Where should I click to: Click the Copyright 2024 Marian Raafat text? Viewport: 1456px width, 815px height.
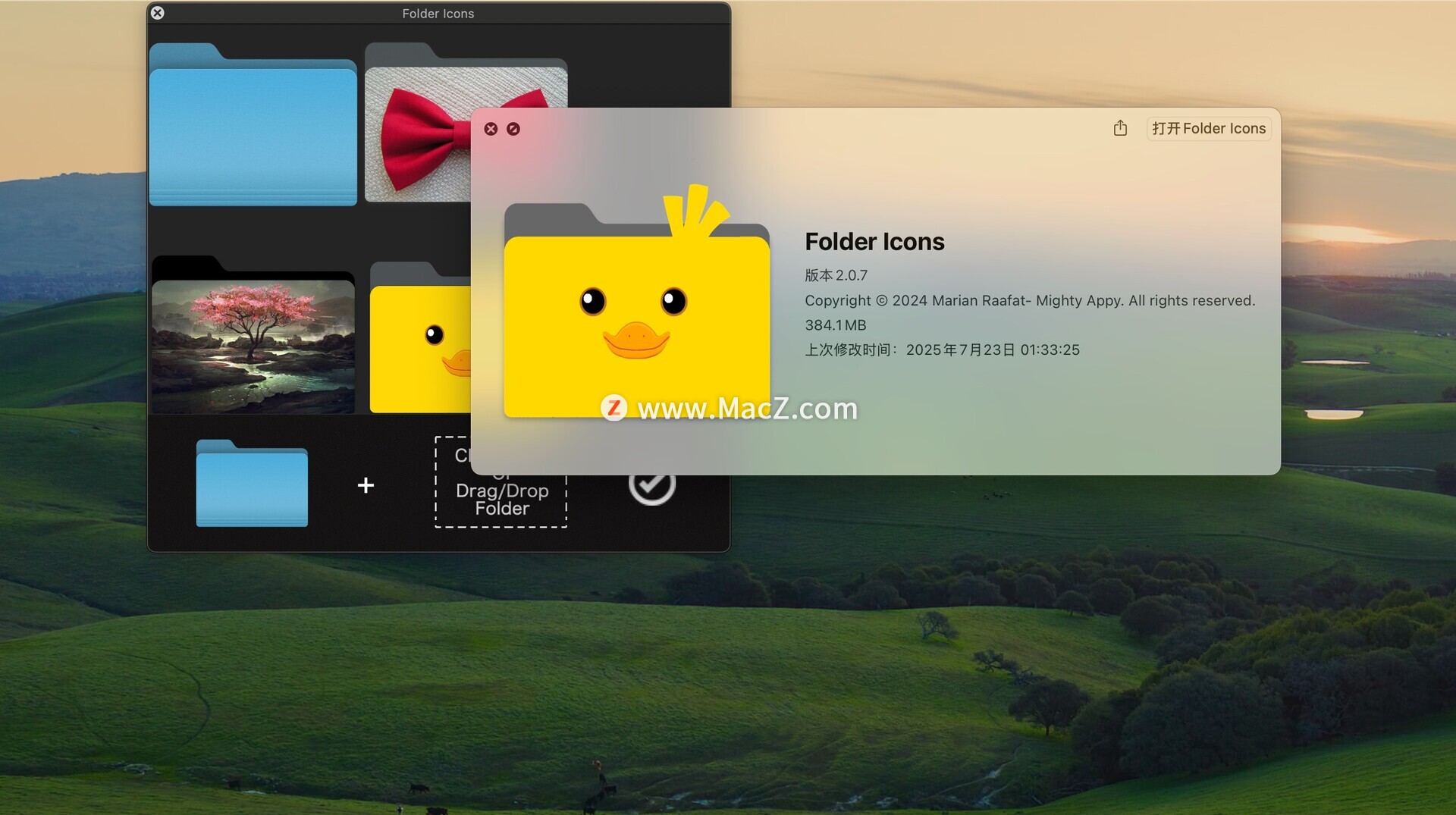pyautogui.click(x=1030, y=300)
